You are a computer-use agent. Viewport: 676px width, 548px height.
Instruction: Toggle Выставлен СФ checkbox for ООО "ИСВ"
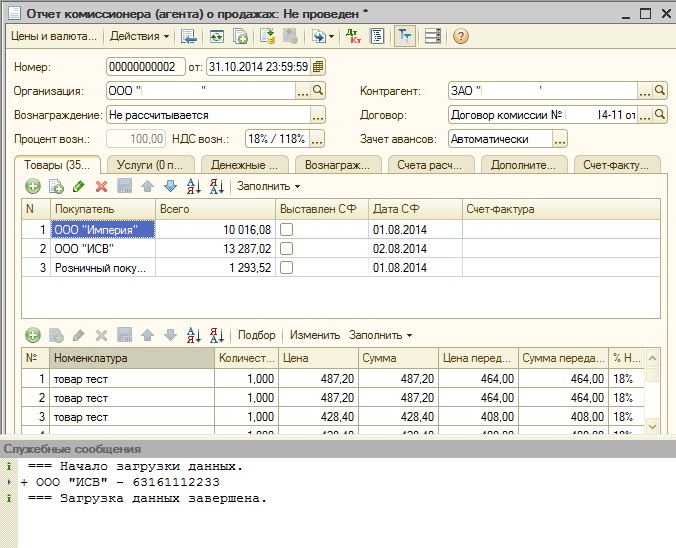[x=287, y=249]
